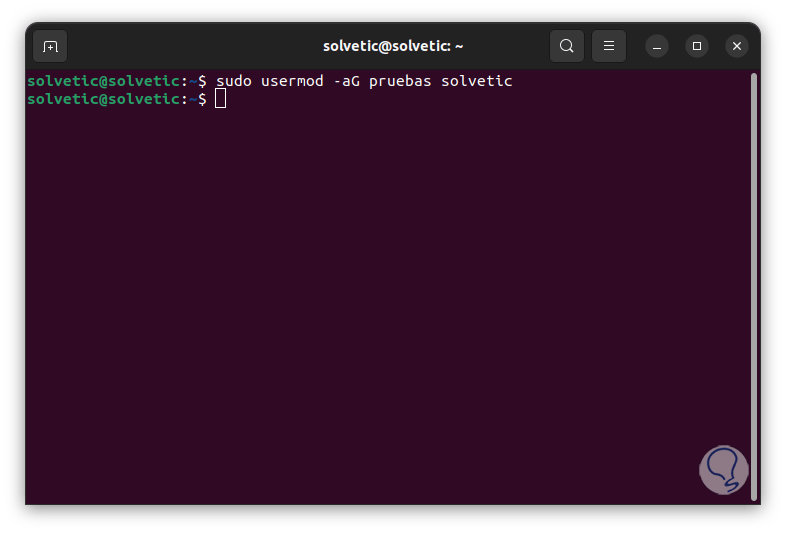
Task: Minimize the terminal window
Action: (657, 46)
